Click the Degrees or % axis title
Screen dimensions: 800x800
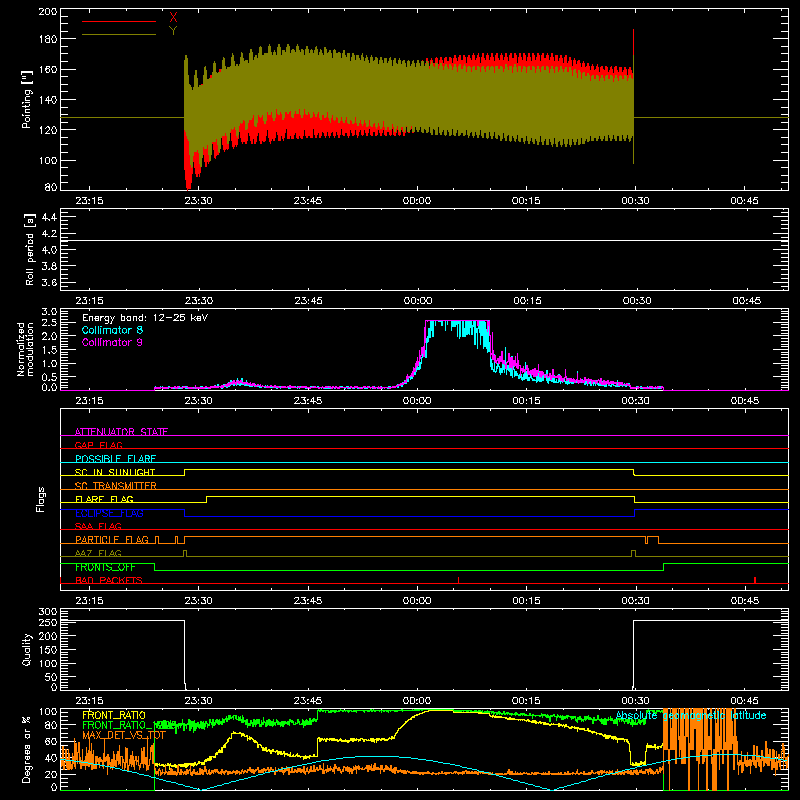tap(26, 750)
